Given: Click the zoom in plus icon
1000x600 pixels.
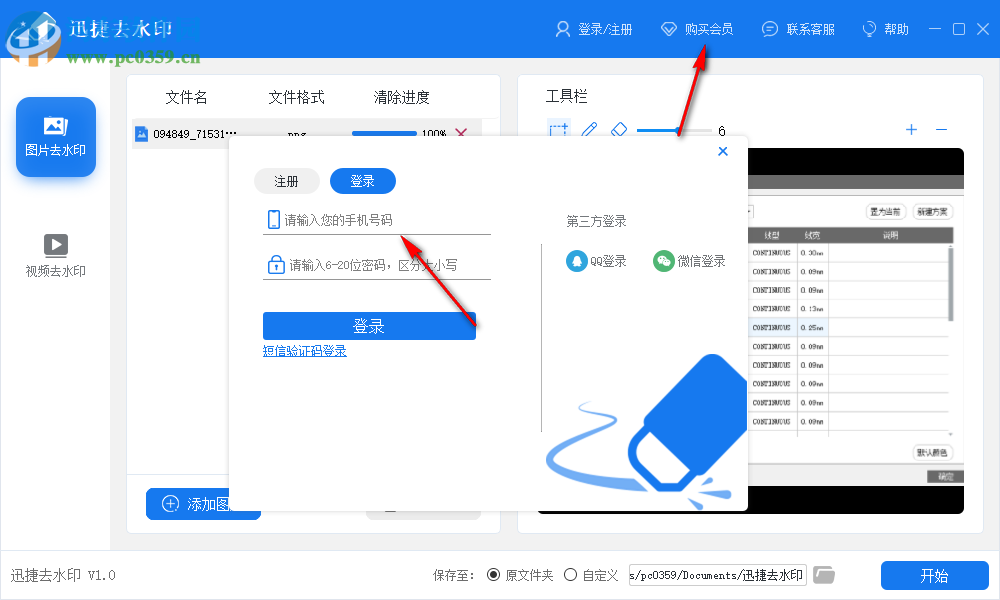Looking at the screenshot, I should [911, 130].
